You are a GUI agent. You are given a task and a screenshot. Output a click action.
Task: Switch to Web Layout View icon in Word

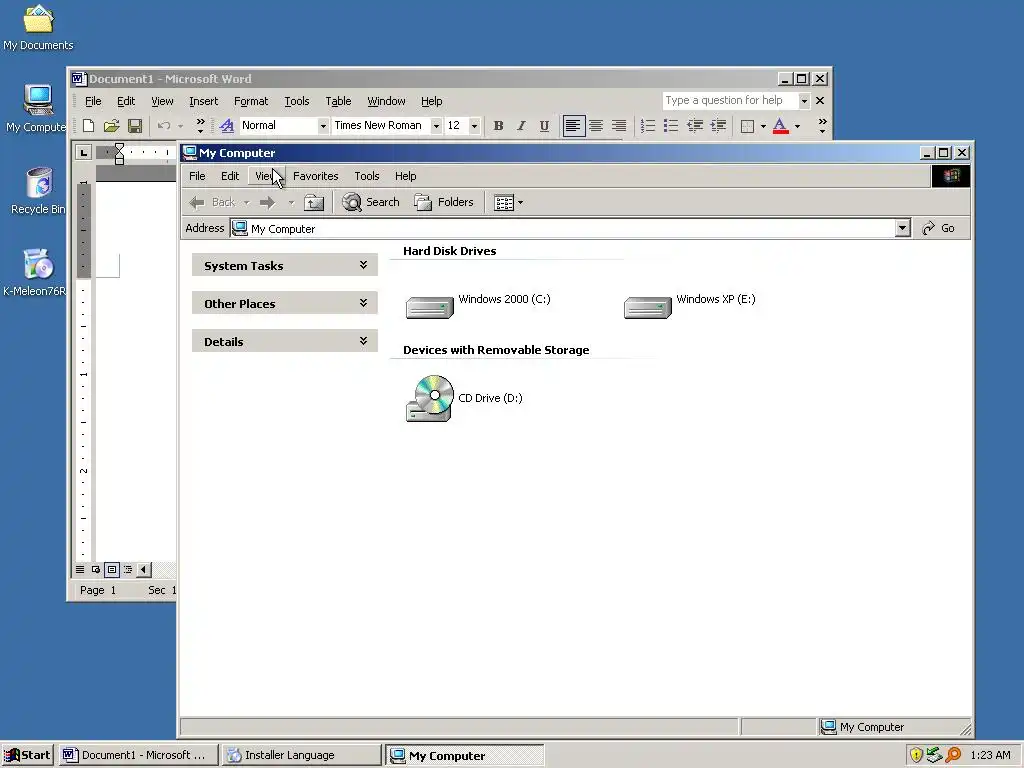tap(96, 569)
